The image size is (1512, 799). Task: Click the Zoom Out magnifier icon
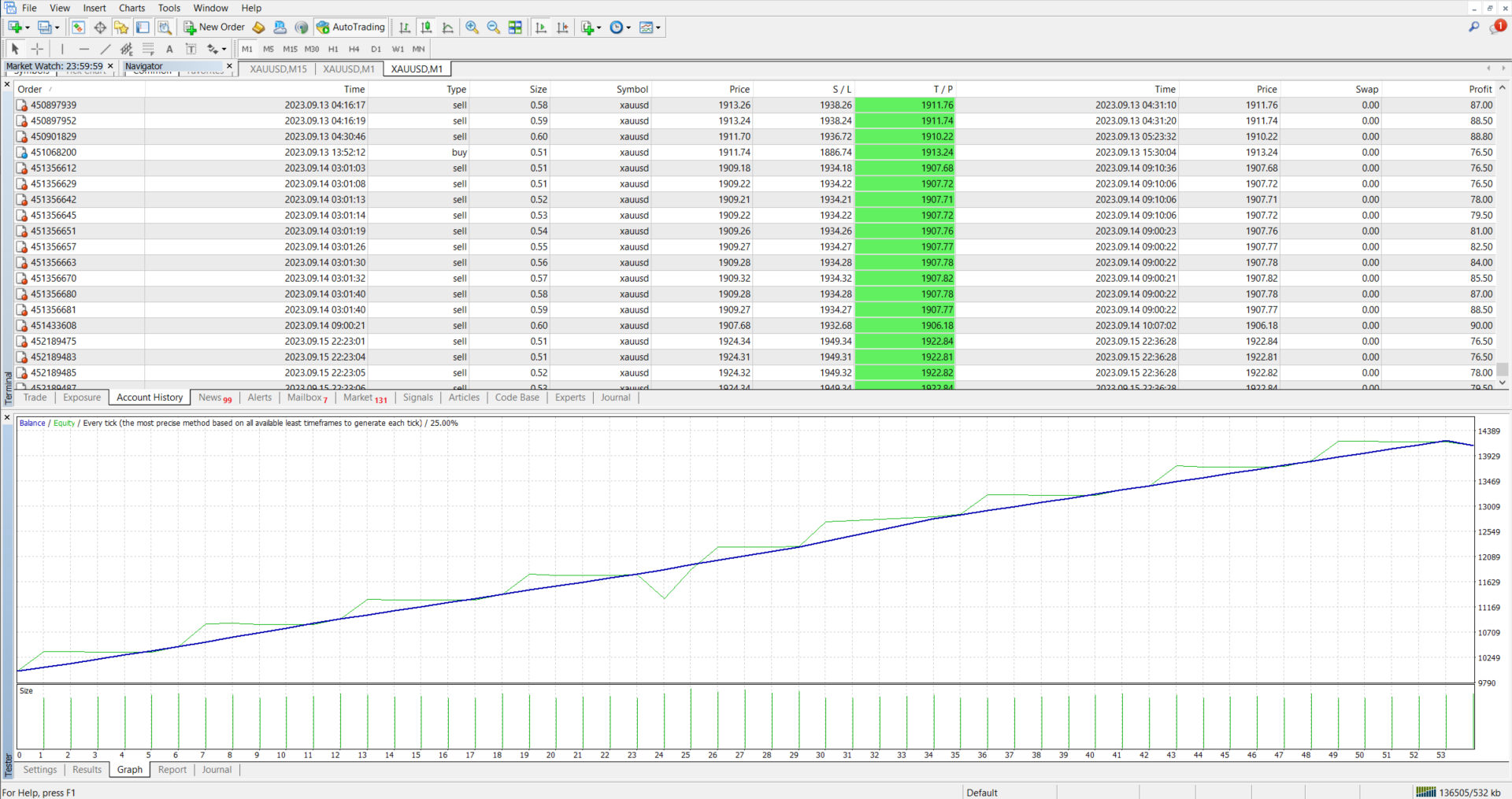pos(494,28)
